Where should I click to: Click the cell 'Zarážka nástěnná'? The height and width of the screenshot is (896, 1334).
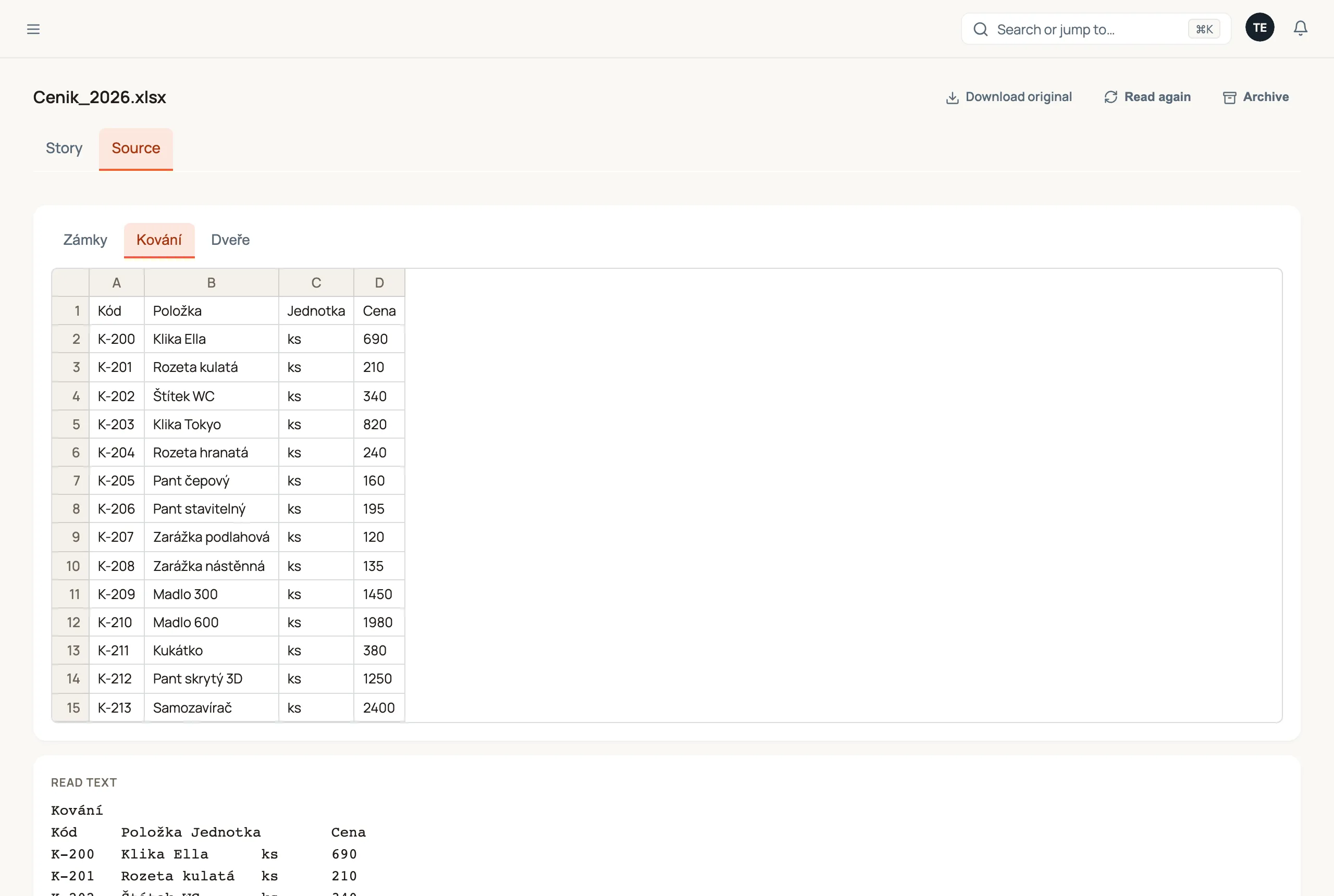pyautogui.click(x=212, y=566)
